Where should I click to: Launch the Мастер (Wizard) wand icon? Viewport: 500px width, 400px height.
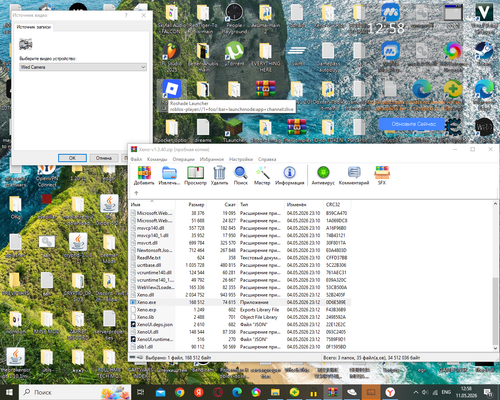pos(262,176)
